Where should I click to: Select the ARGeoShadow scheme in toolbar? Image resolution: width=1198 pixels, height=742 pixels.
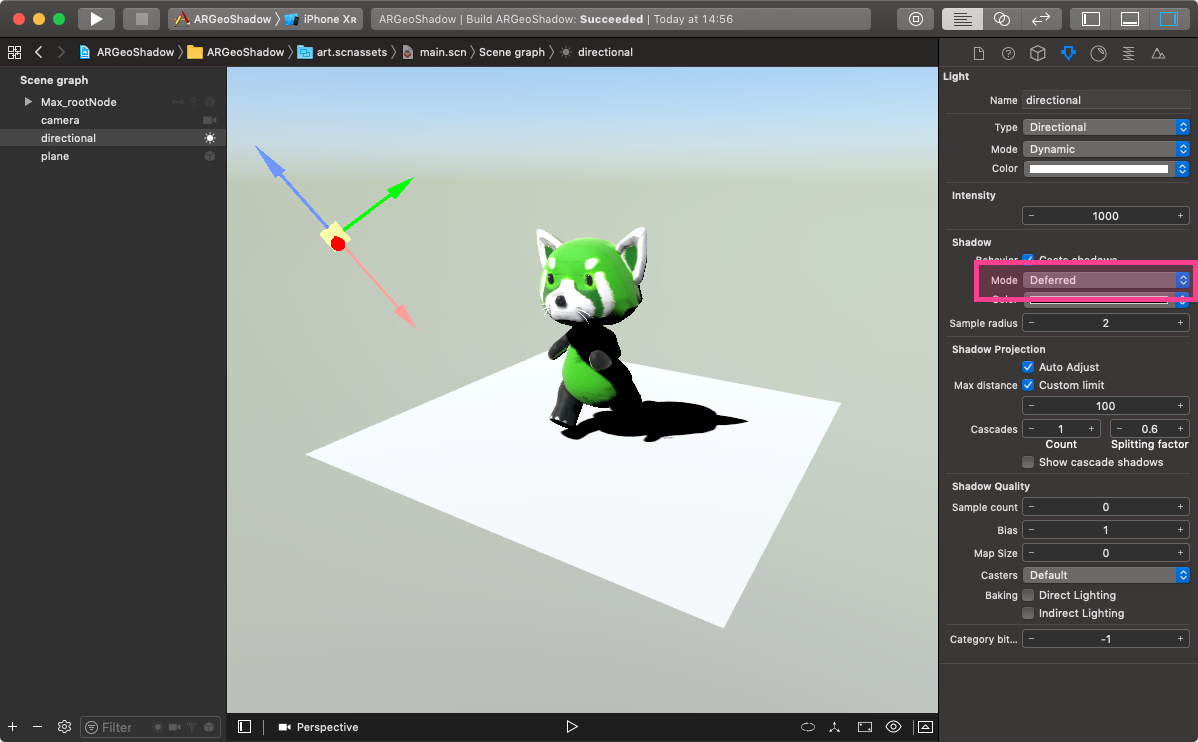(x=223, y=19)
